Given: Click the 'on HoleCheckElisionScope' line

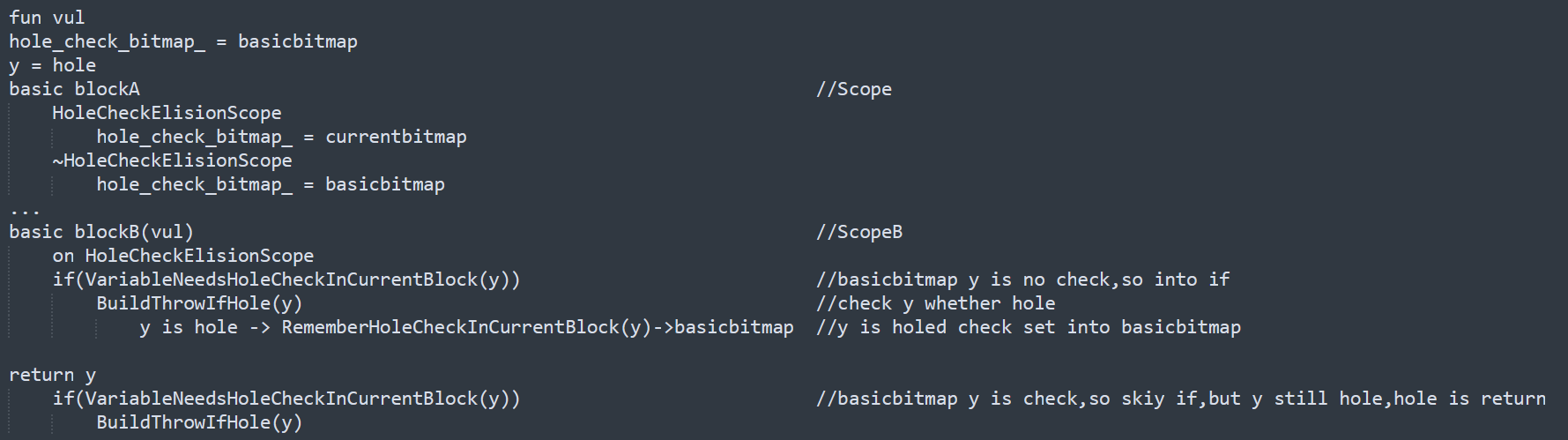Looking at the screenshot, I should pyautogui.click(x=183, y=256).
